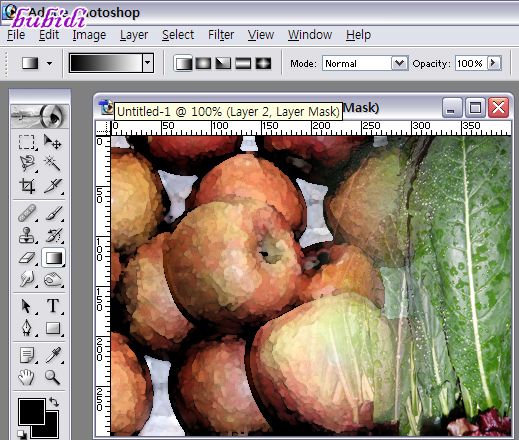Open the Filter menu

tap(221, 35)
